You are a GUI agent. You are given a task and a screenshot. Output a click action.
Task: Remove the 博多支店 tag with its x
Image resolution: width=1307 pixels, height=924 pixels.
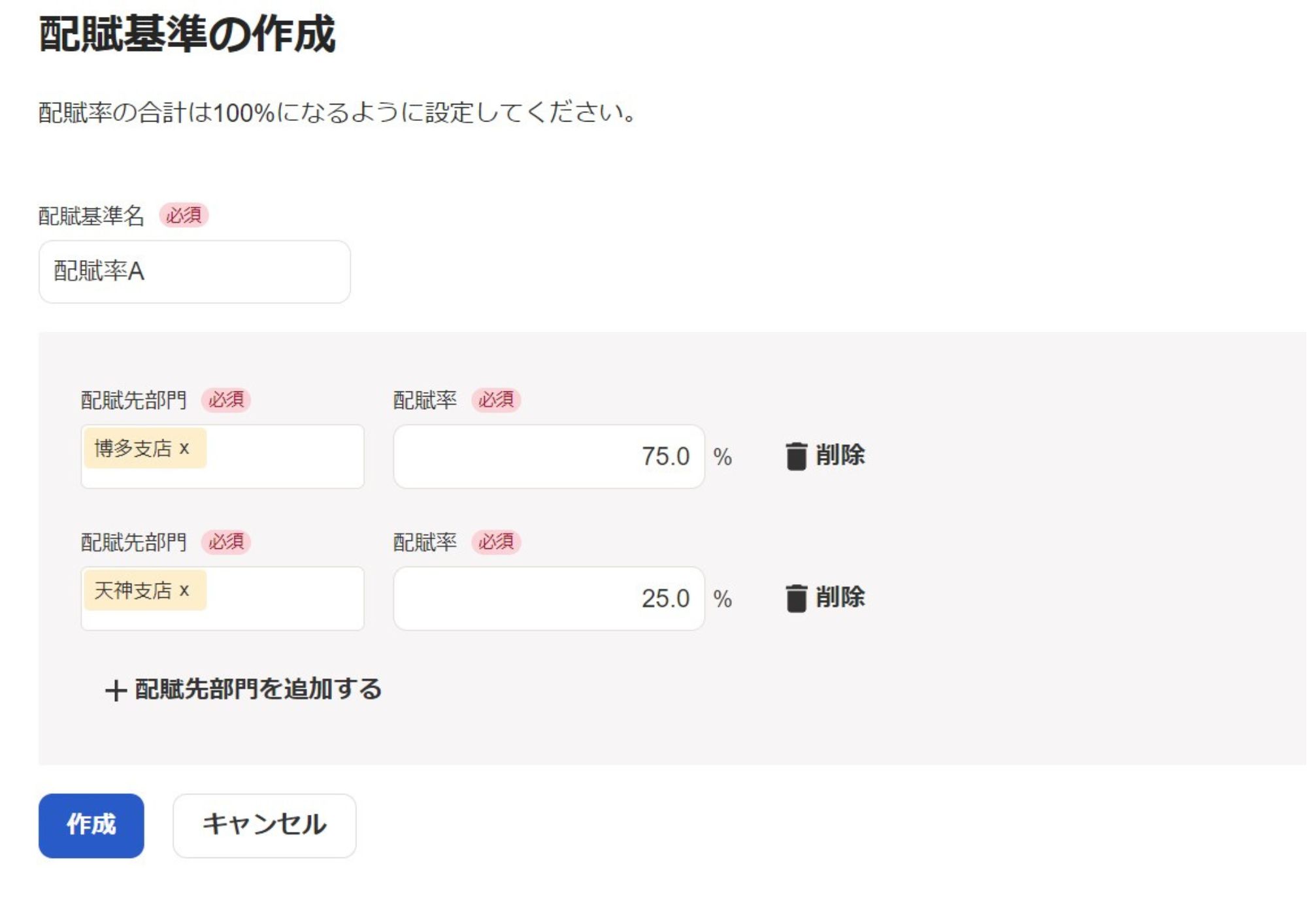coord(184,448)
